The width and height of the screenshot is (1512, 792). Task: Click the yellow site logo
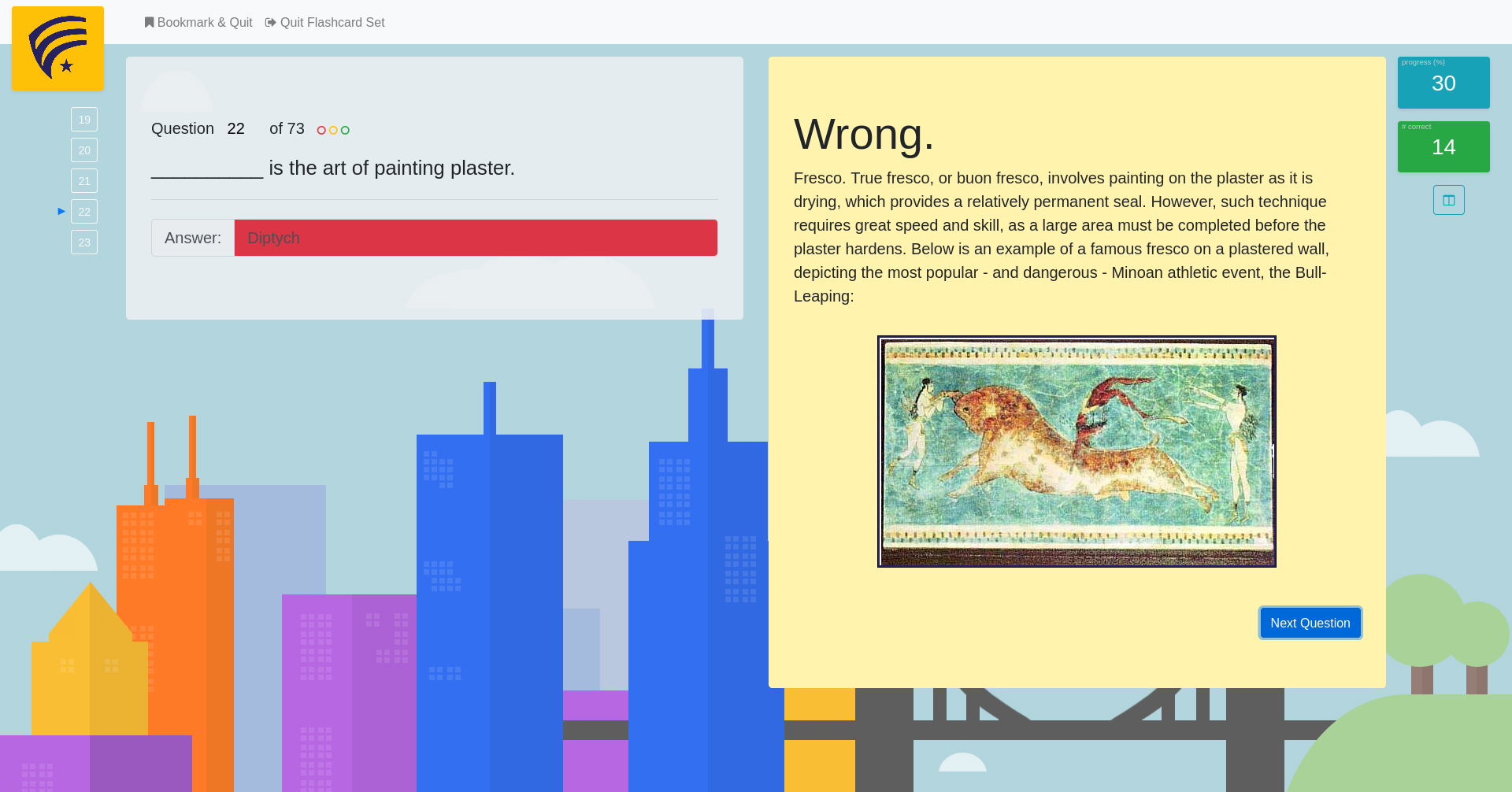tap(57, 49)
